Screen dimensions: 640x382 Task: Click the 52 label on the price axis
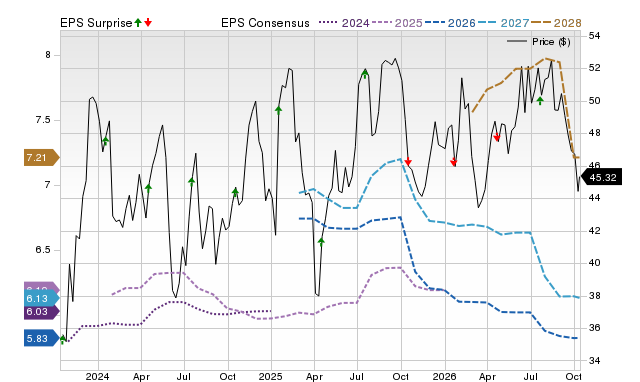[x=594, y=68]
